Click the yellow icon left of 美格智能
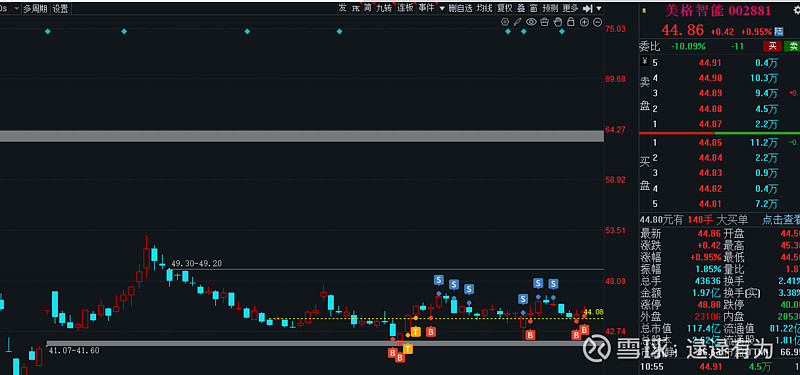 (x=644, y=10)
